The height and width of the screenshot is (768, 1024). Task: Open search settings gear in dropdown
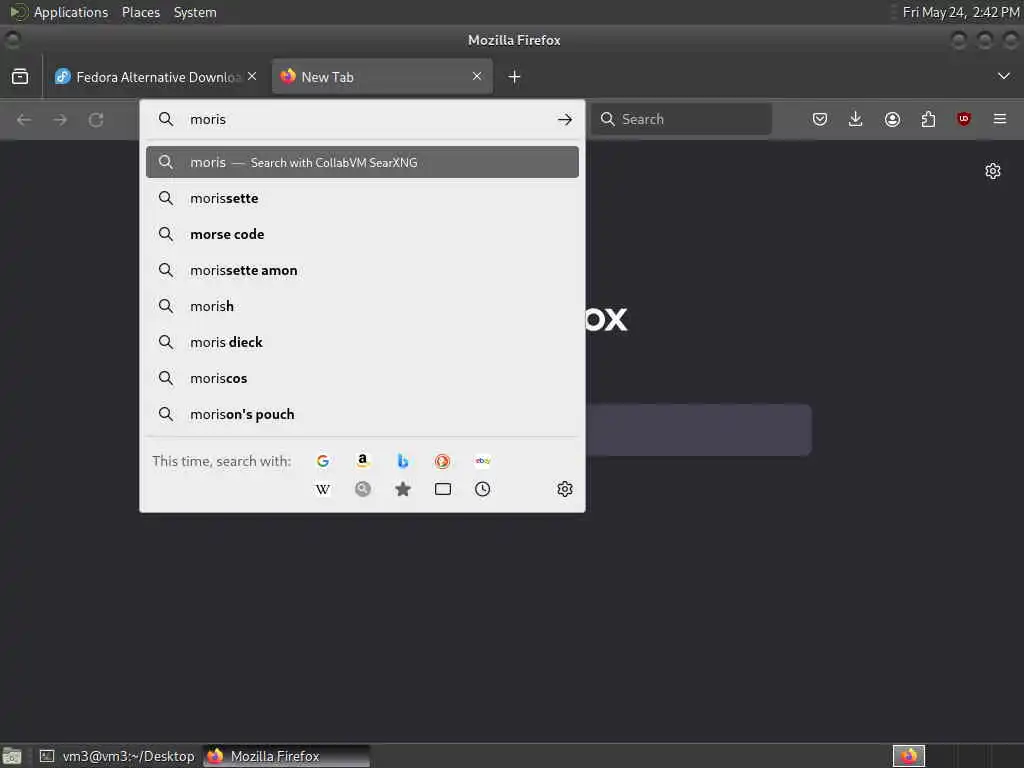point(565,489)
